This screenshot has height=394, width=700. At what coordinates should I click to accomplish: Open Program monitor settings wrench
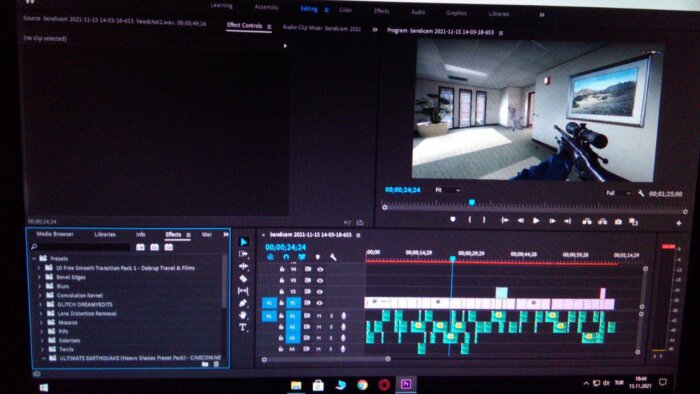641,193
